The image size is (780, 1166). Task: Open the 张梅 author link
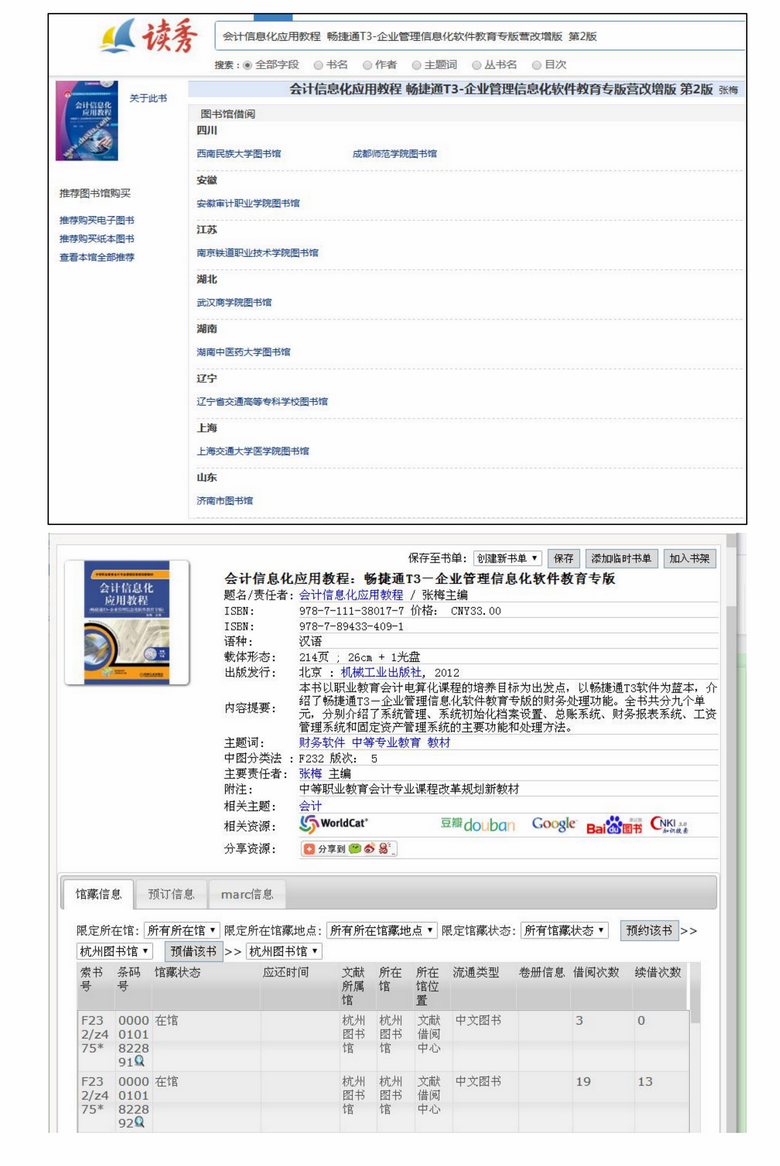pos(311,773)
